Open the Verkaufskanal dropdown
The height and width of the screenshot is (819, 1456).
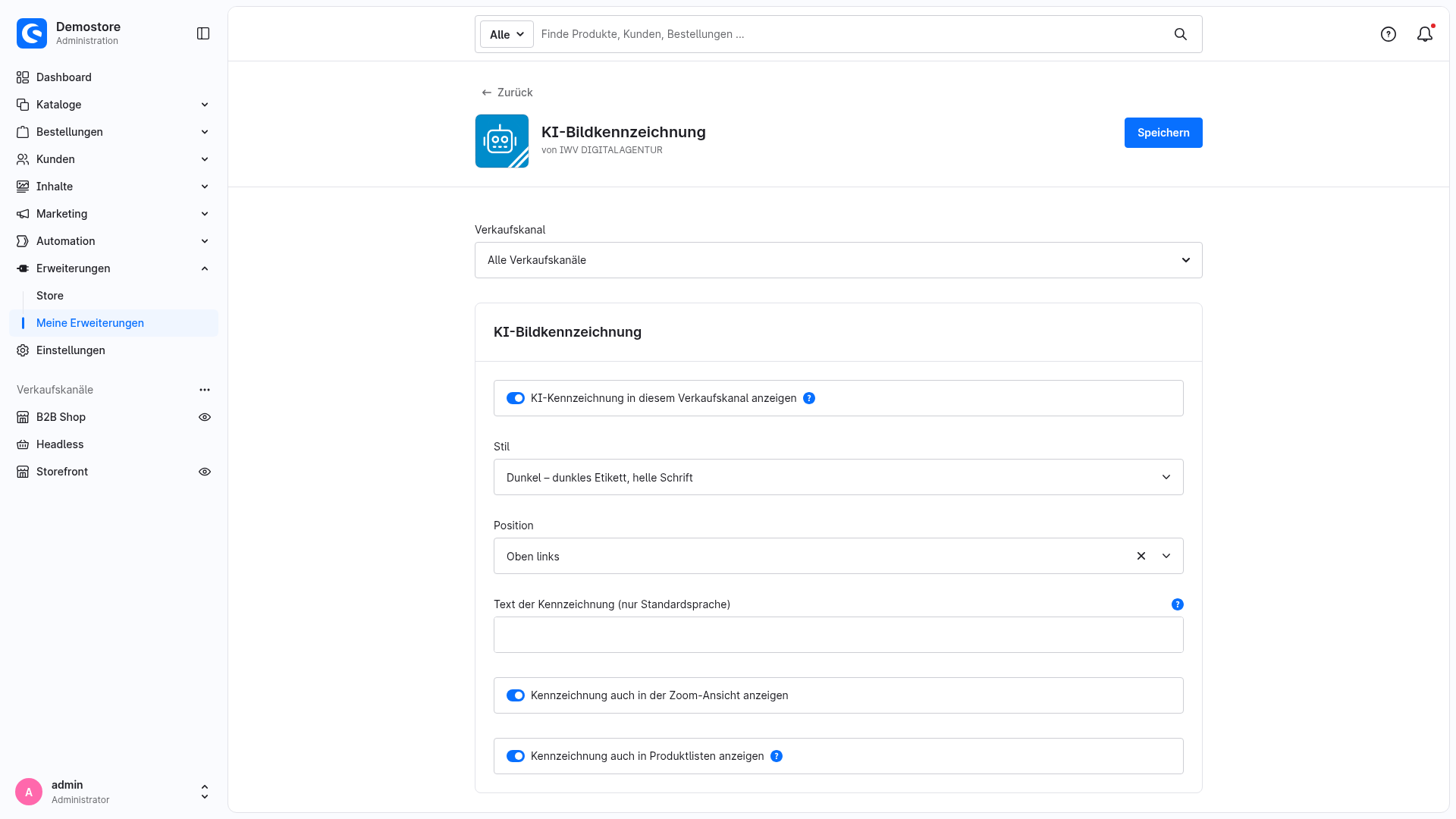pos(839,260)
